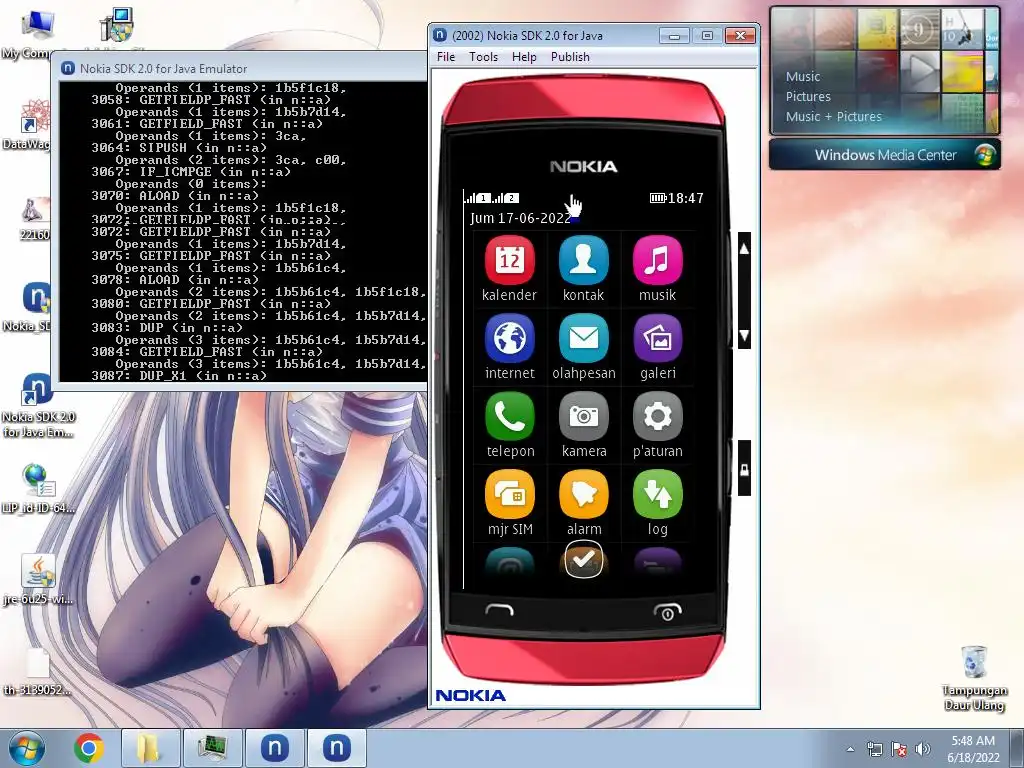Open olahpesan messaging icon
1024x768 pixels.
pos(583,338)
